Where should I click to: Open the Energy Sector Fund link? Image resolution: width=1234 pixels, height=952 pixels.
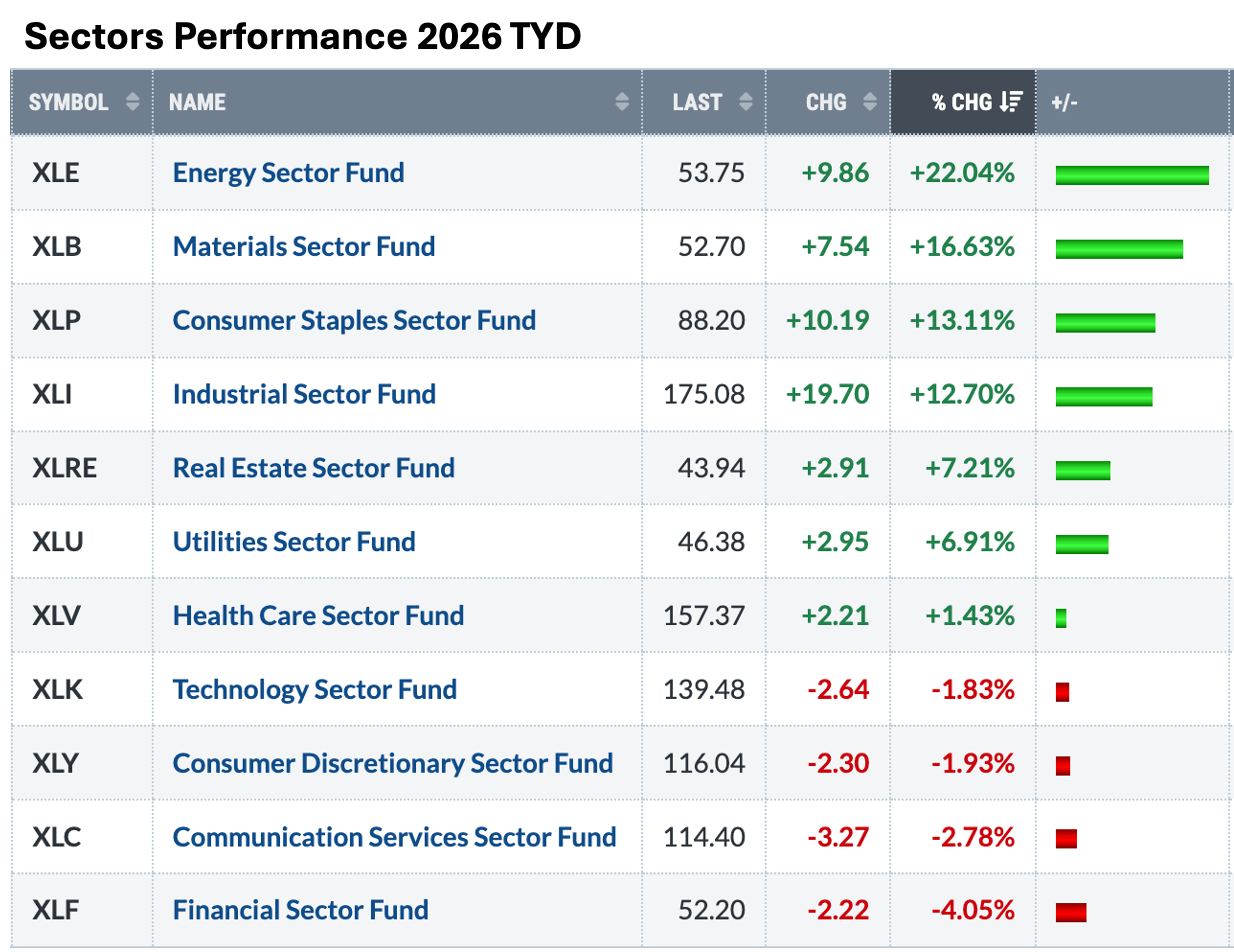click(x=288, y=173)
